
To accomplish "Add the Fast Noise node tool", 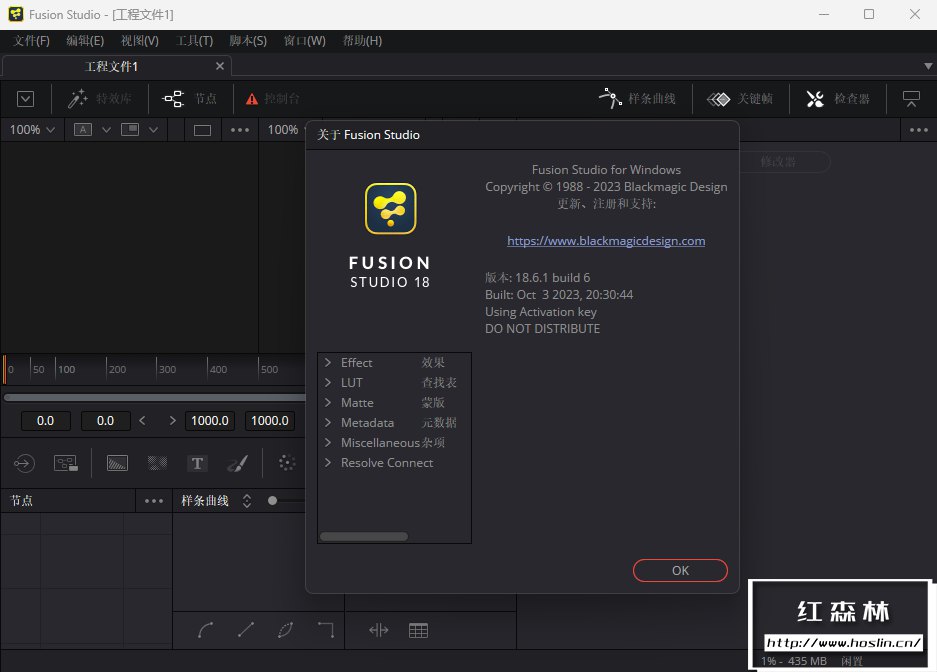I will click(x=158, y=463).
